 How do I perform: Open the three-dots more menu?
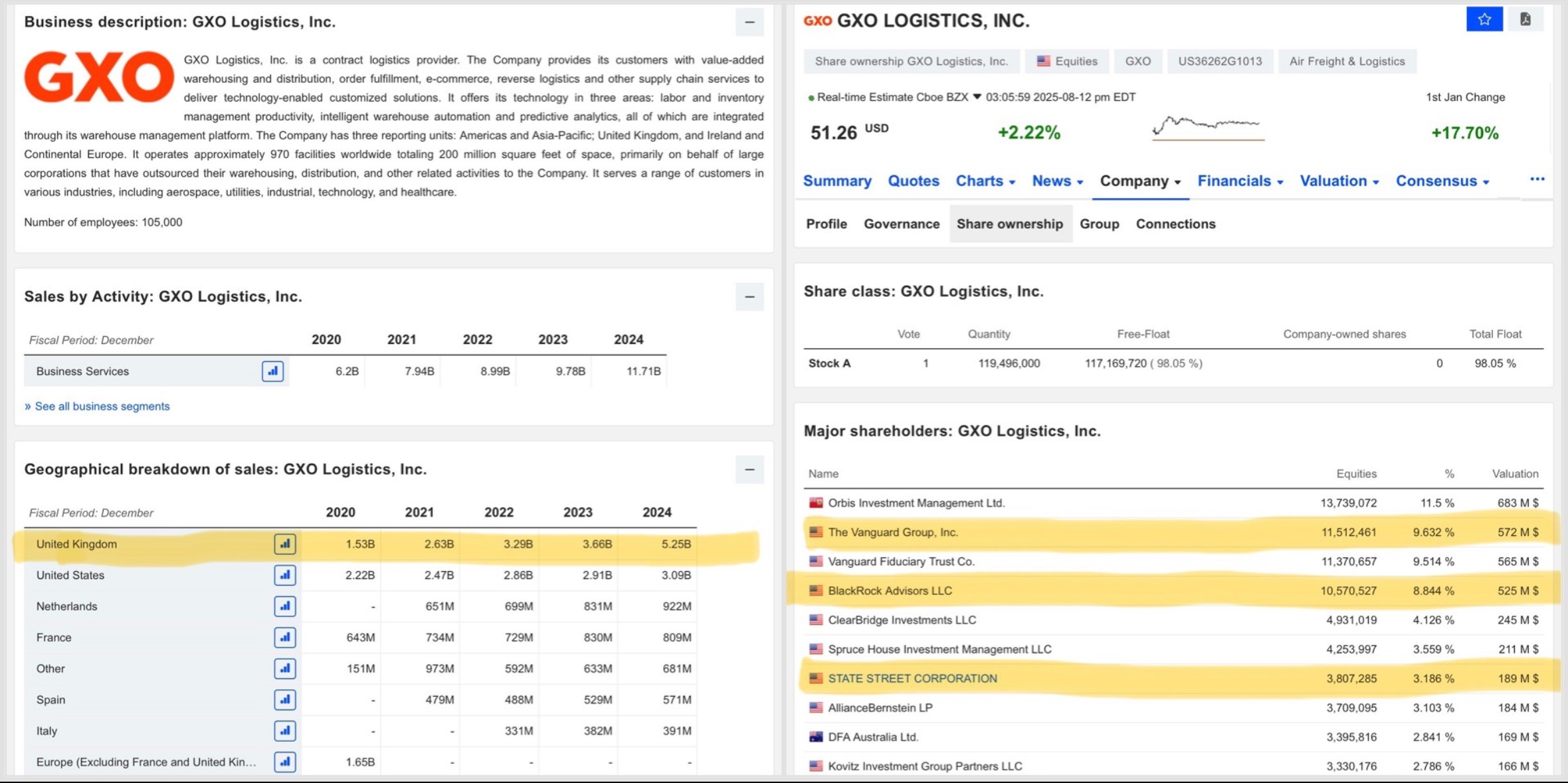pos(1537,179)
